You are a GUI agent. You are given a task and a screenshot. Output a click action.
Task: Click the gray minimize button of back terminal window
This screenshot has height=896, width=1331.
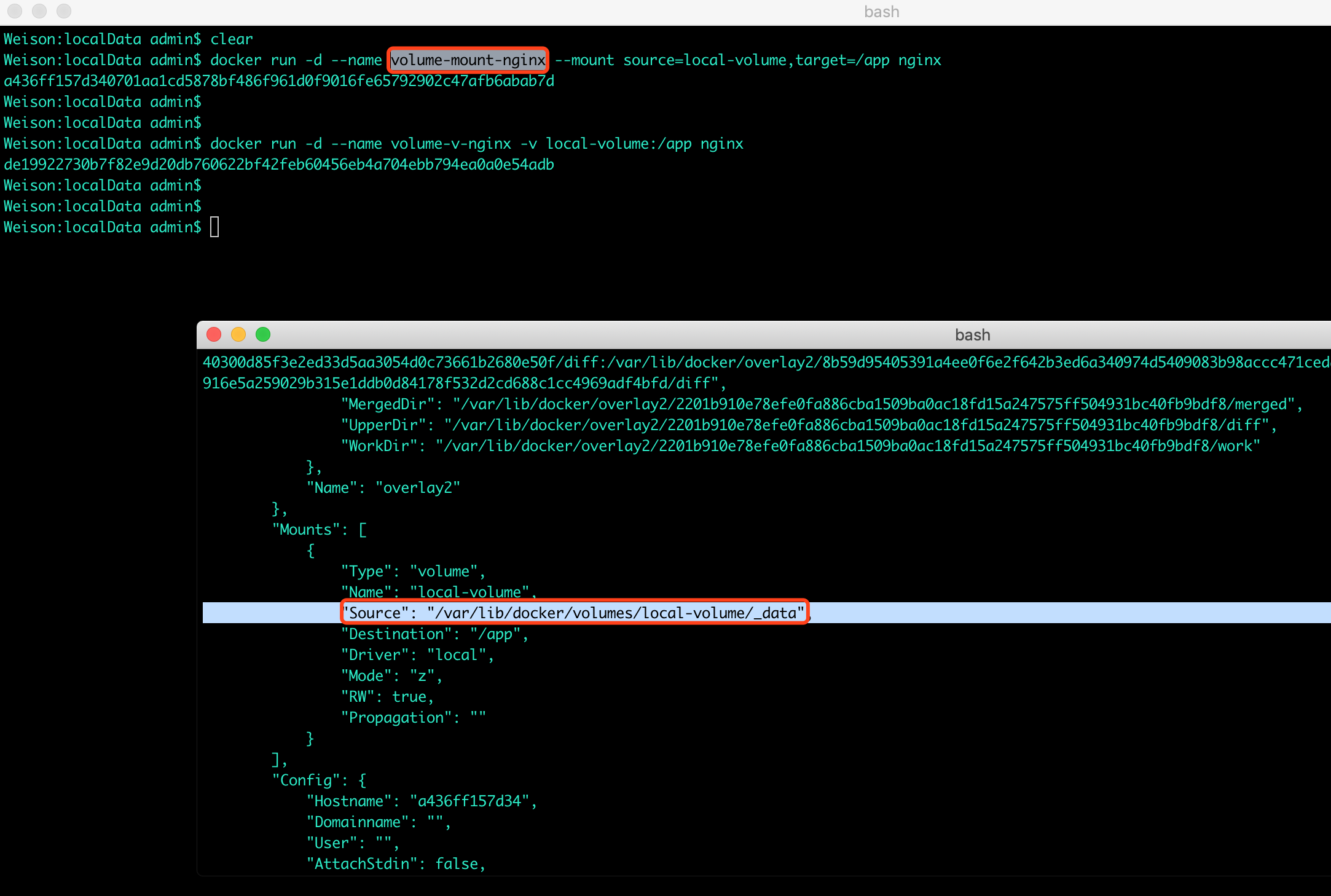click(x=39, y=11)
